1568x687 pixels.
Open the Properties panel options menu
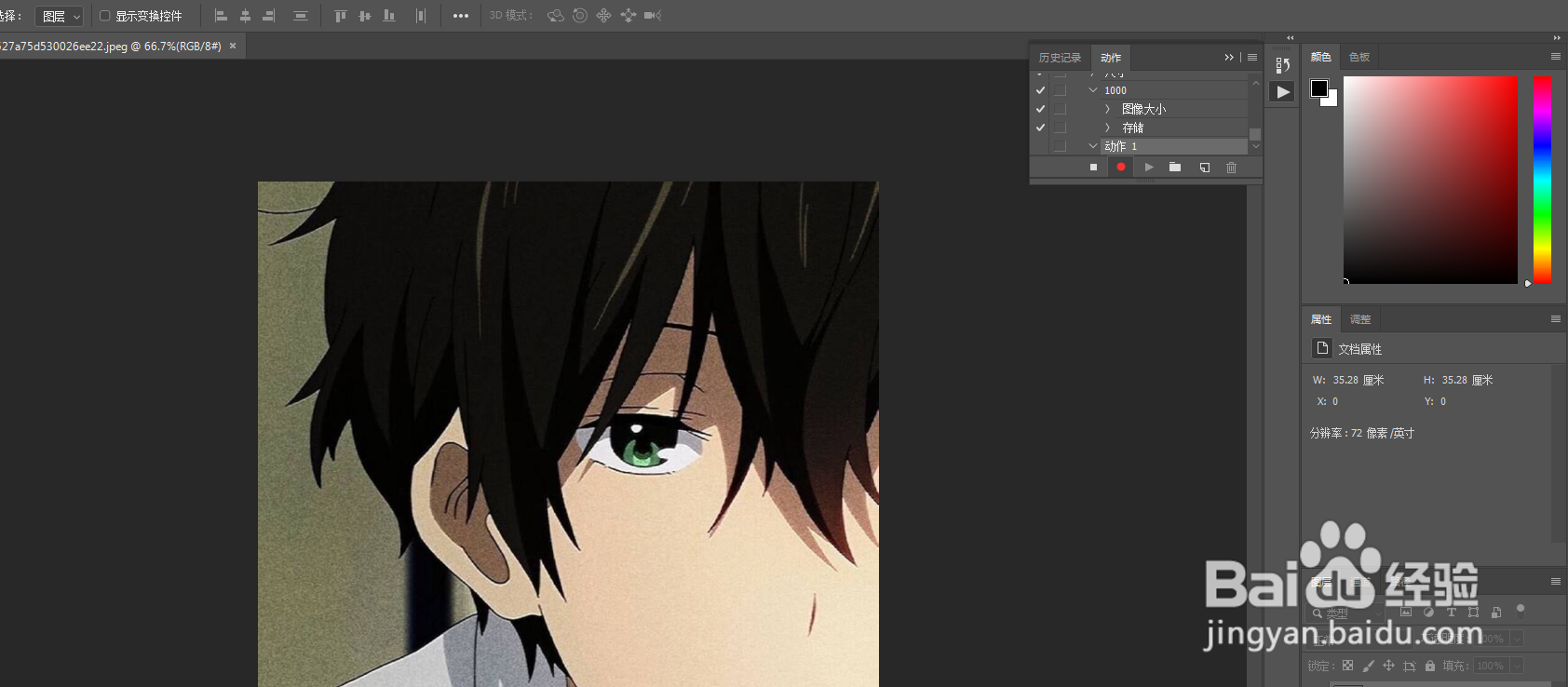point(1556,319)
